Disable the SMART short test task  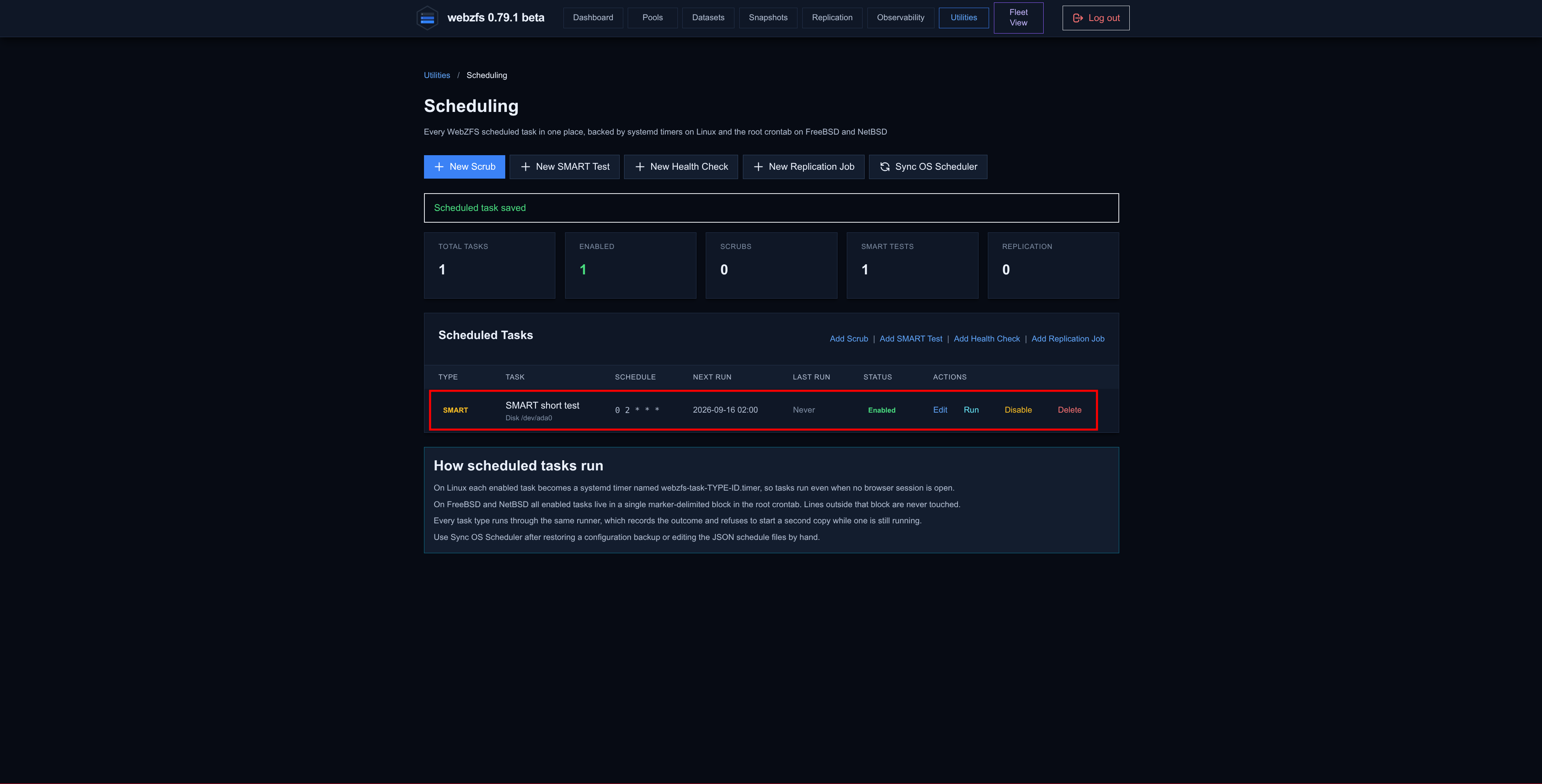tap(1018, 410)
